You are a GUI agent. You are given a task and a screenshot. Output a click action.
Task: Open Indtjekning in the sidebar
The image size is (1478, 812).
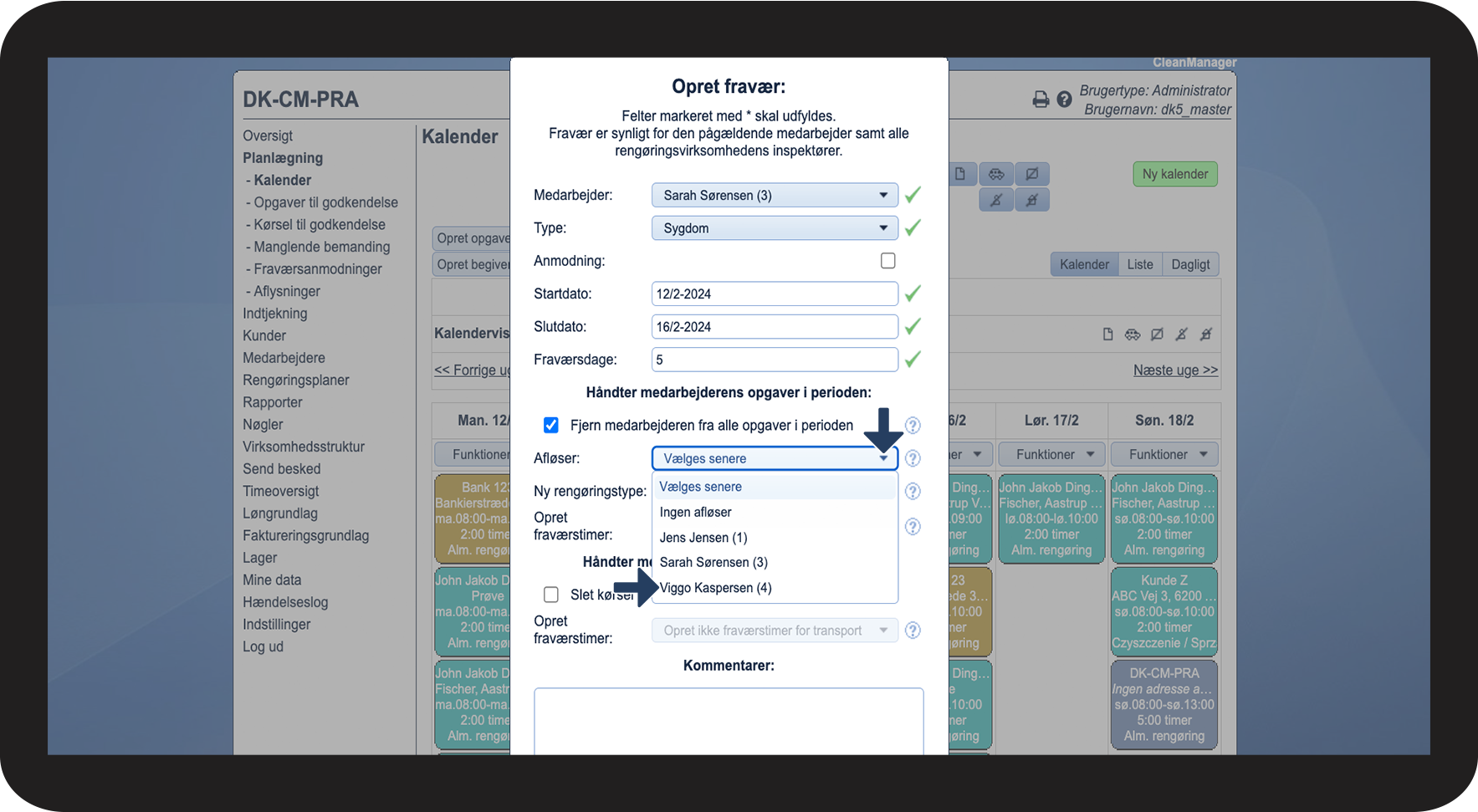point(275,314)
